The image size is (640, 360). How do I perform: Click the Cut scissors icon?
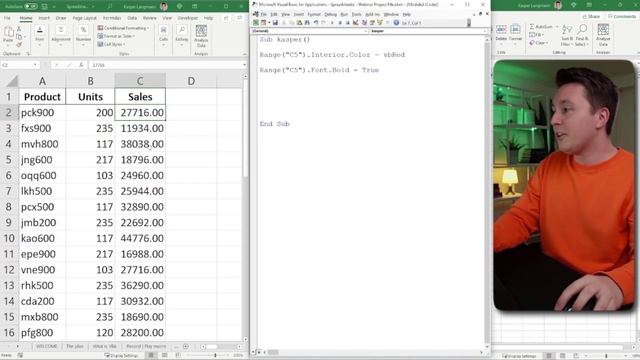19,29
